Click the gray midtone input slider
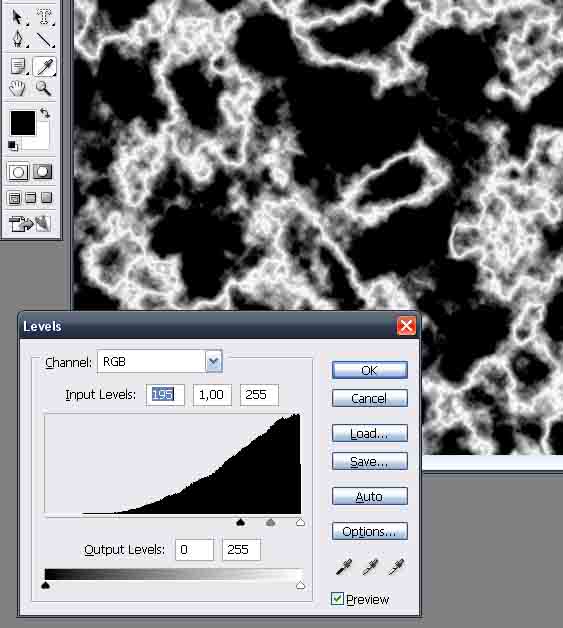The image size is (563, 628). pos(271,522)
